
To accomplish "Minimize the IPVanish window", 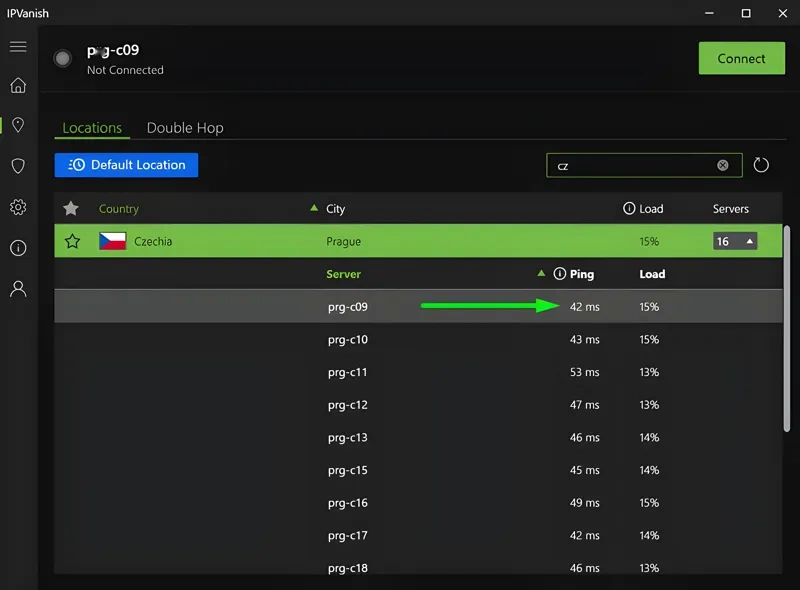I will tap(709, 13).
